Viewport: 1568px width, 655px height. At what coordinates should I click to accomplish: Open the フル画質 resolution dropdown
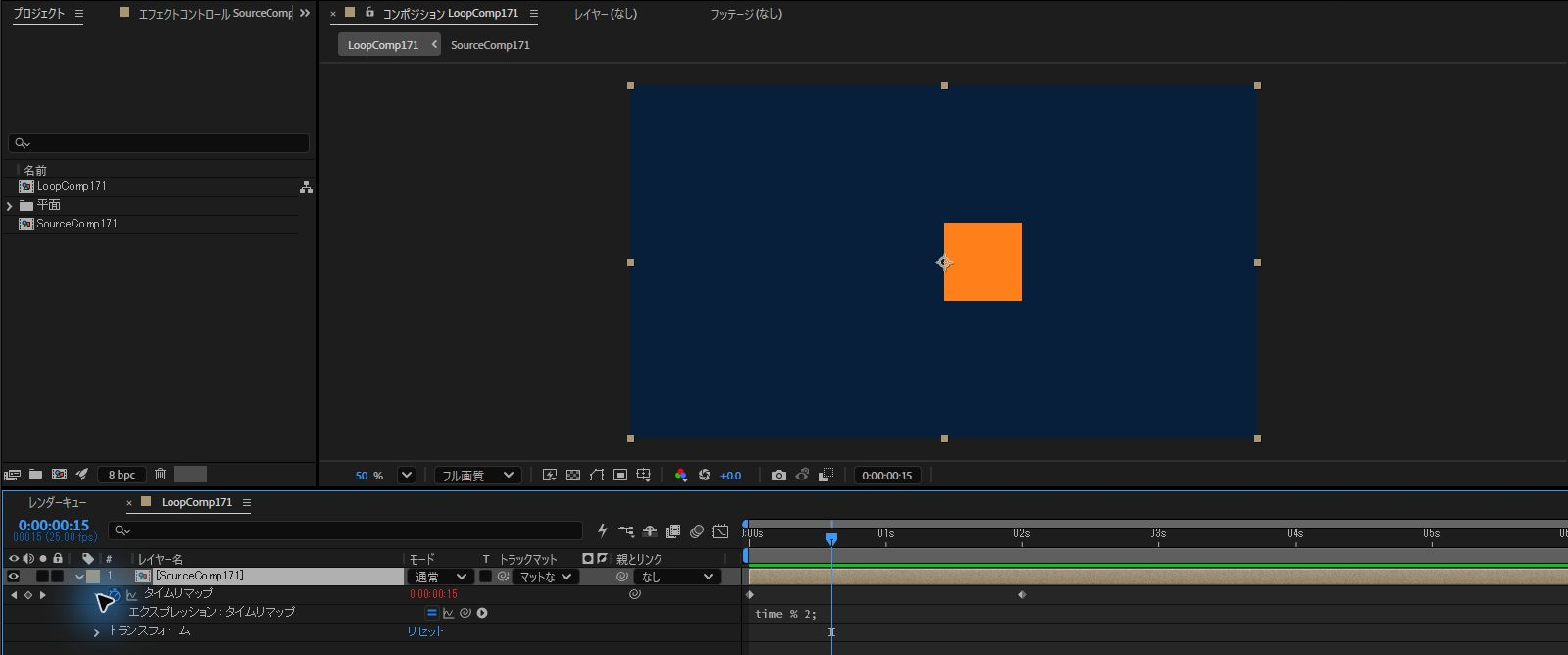pos(476,475)
